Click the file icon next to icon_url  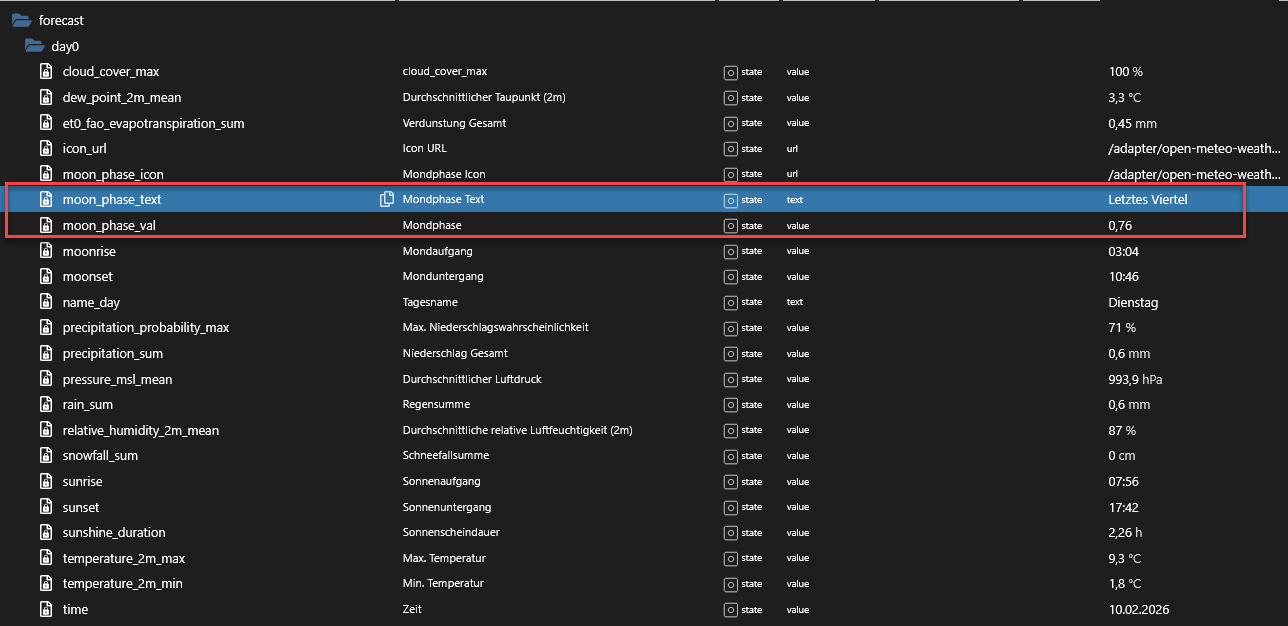coord(45,149)
